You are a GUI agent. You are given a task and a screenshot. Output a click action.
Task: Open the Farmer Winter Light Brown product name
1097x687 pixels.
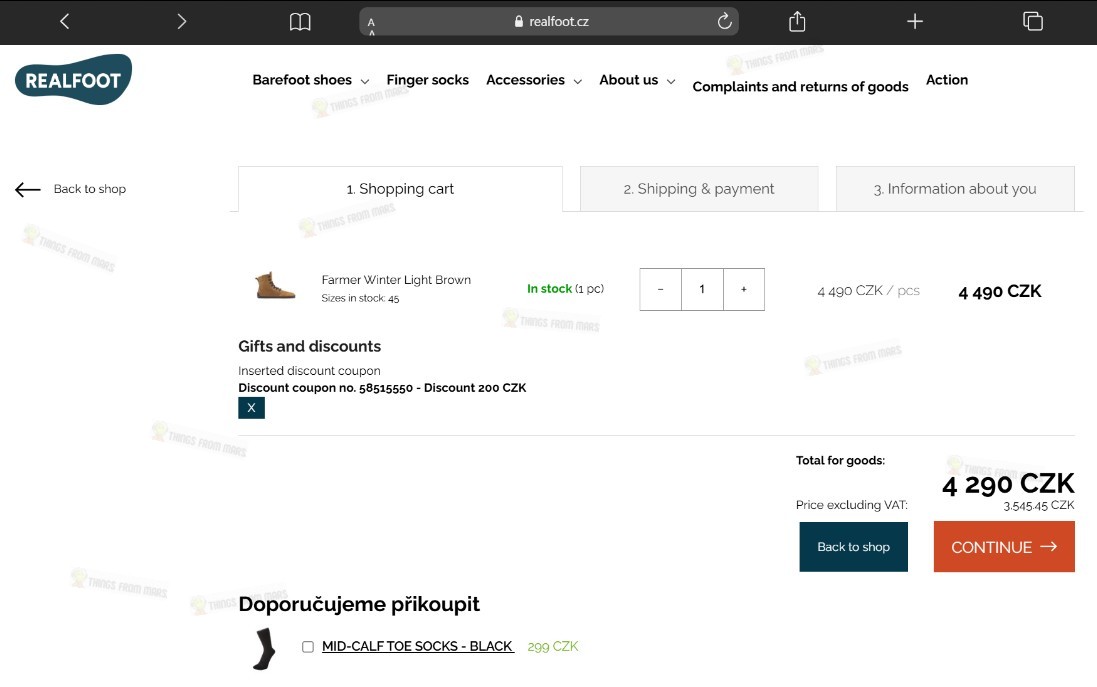(x=396, y=280)
